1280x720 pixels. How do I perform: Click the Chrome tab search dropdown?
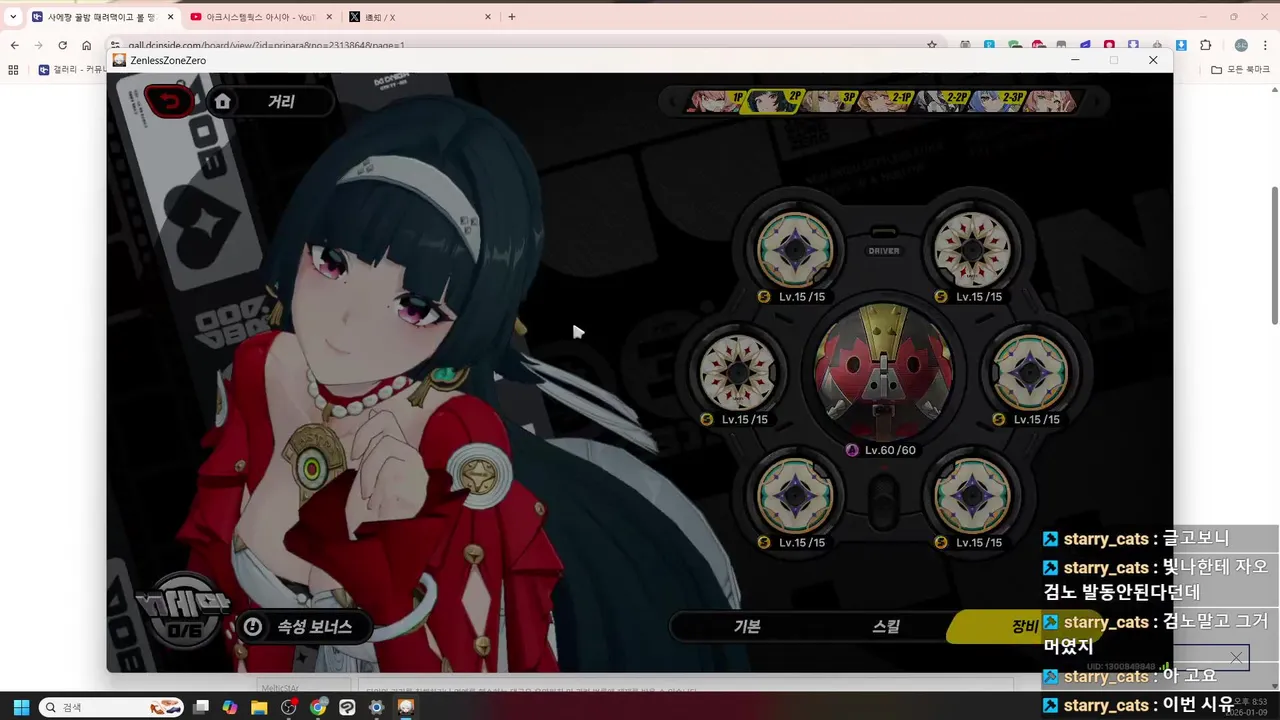click(13, 17)
